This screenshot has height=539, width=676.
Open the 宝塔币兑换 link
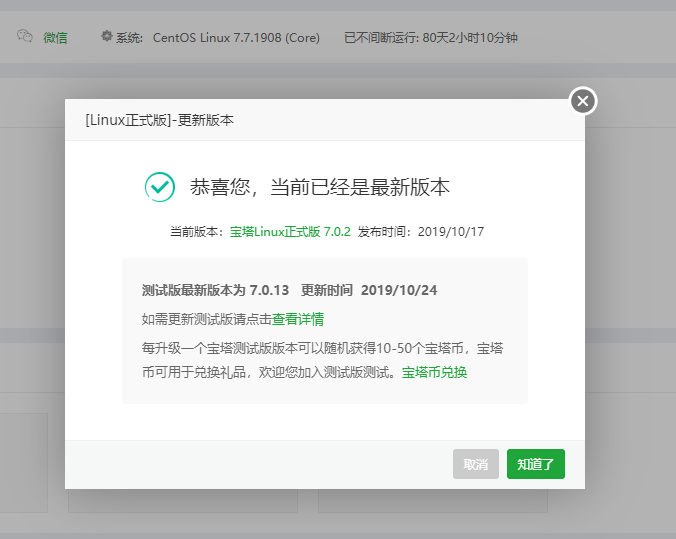435,372
